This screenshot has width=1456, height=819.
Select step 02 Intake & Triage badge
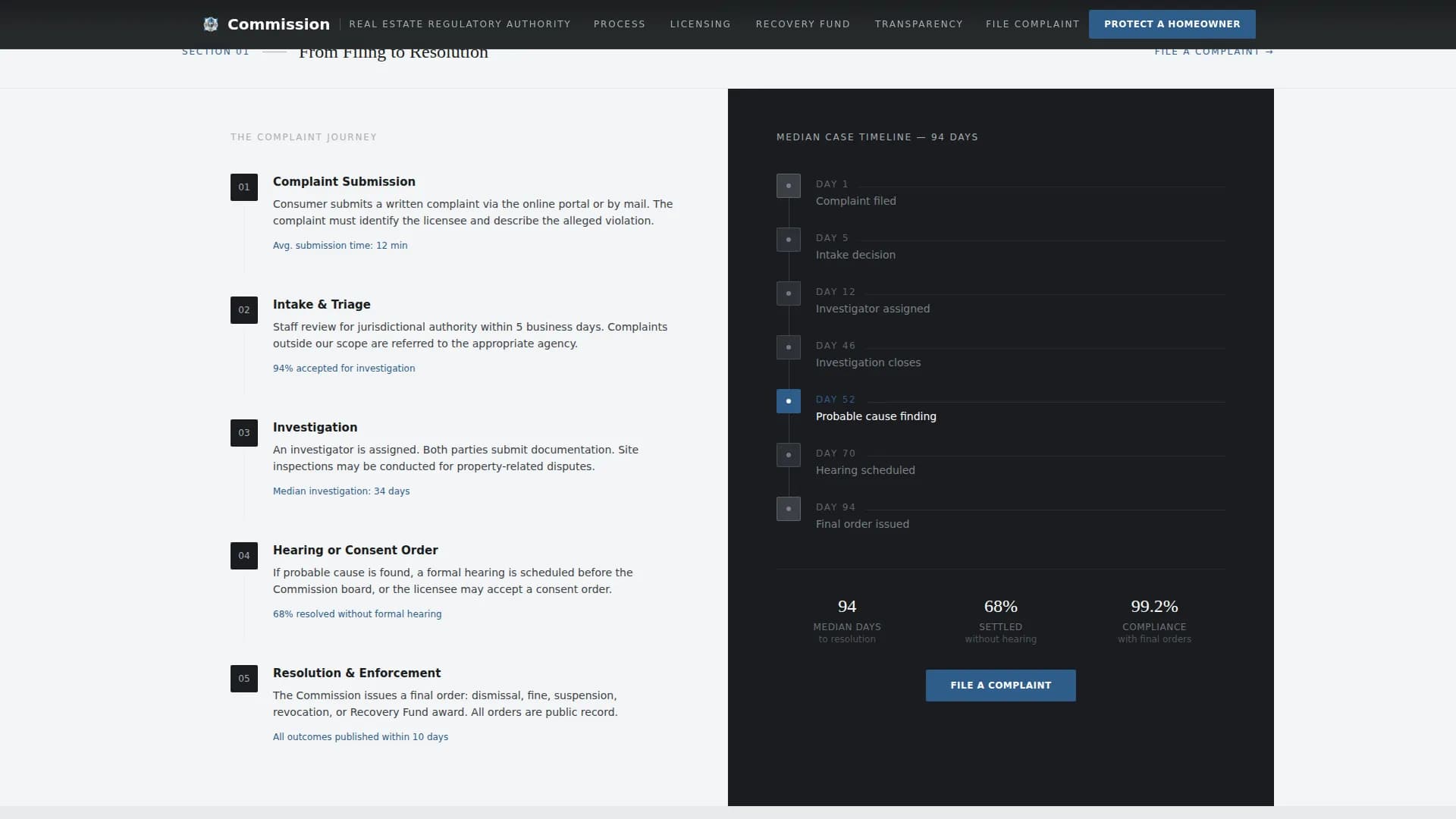tap(244, 310)
